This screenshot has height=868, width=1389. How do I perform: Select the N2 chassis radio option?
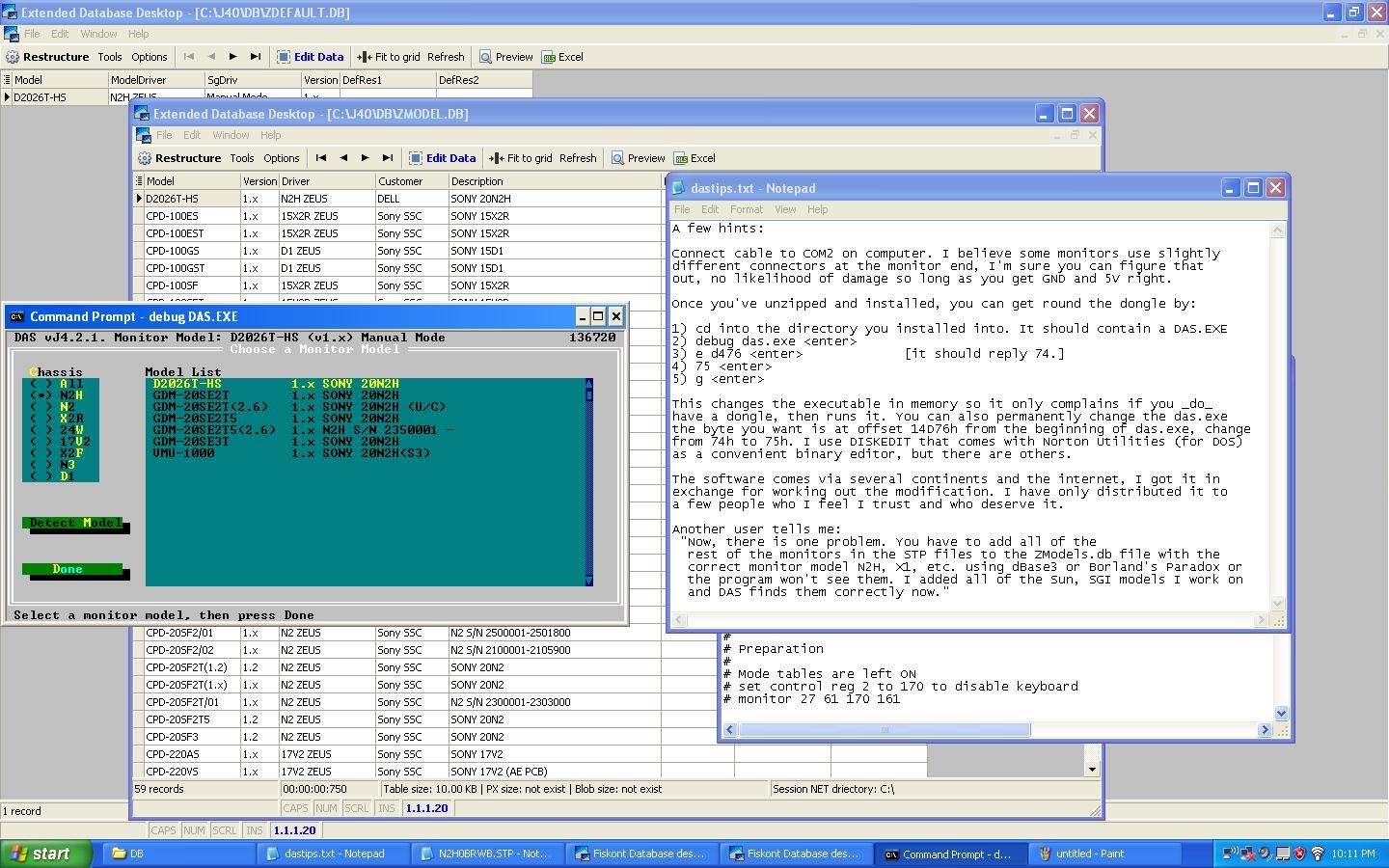41,407
